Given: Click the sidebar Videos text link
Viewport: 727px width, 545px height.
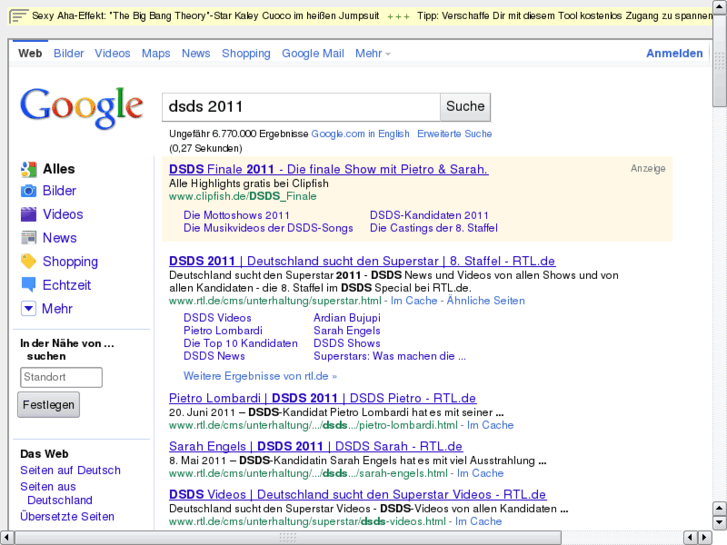Looking at the screenshot, I should click(x=63, y=214).
